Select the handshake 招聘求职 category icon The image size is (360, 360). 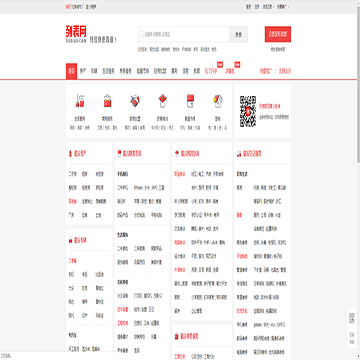(x=135, y=101)
